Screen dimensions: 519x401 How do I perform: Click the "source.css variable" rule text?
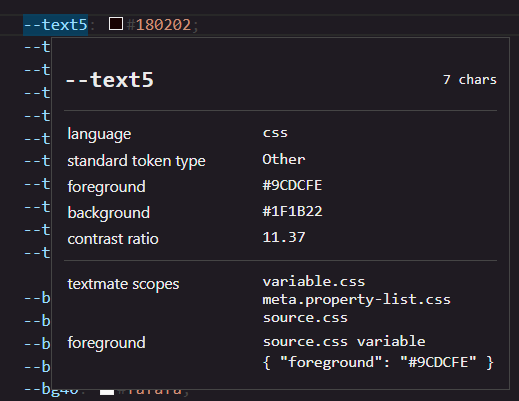(x=344, y=342)
